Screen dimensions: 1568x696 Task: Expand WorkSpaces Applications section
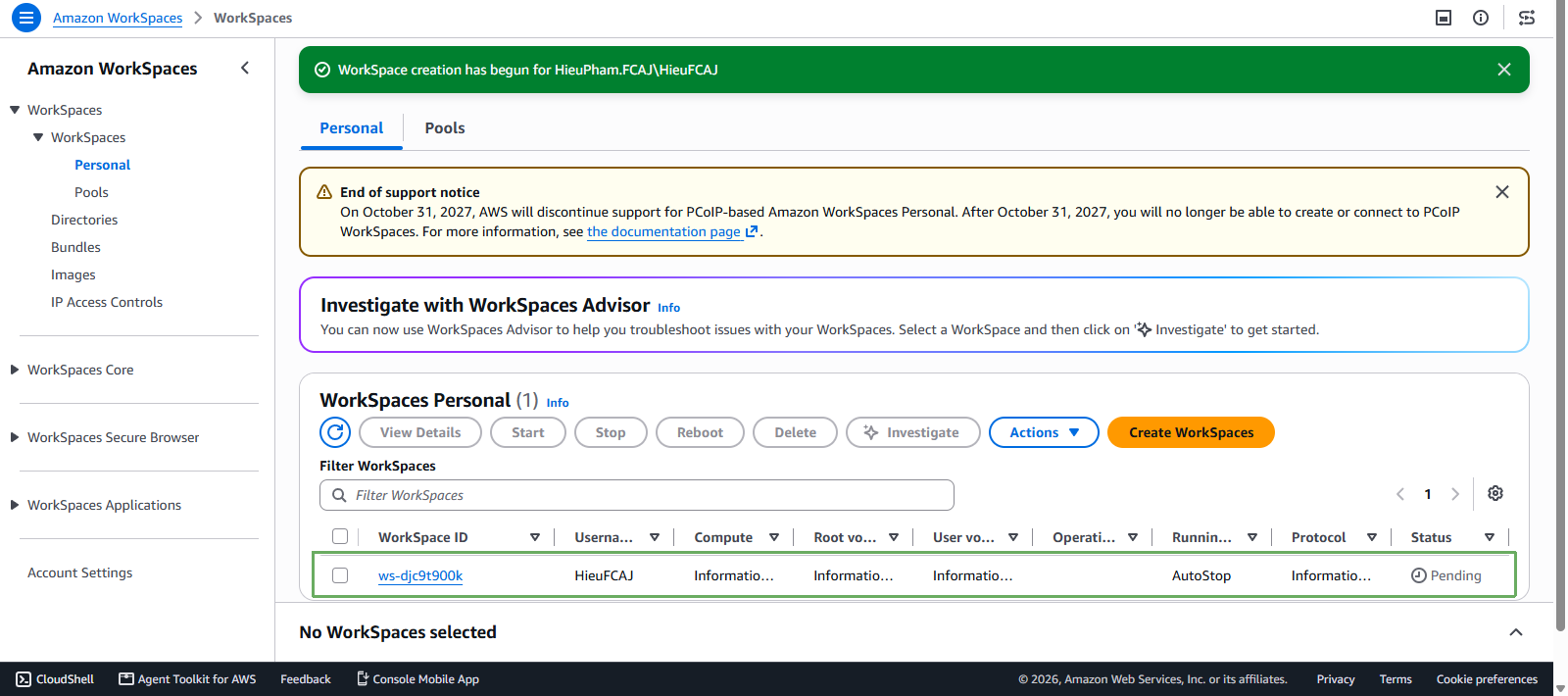click(x=15, y=505)
